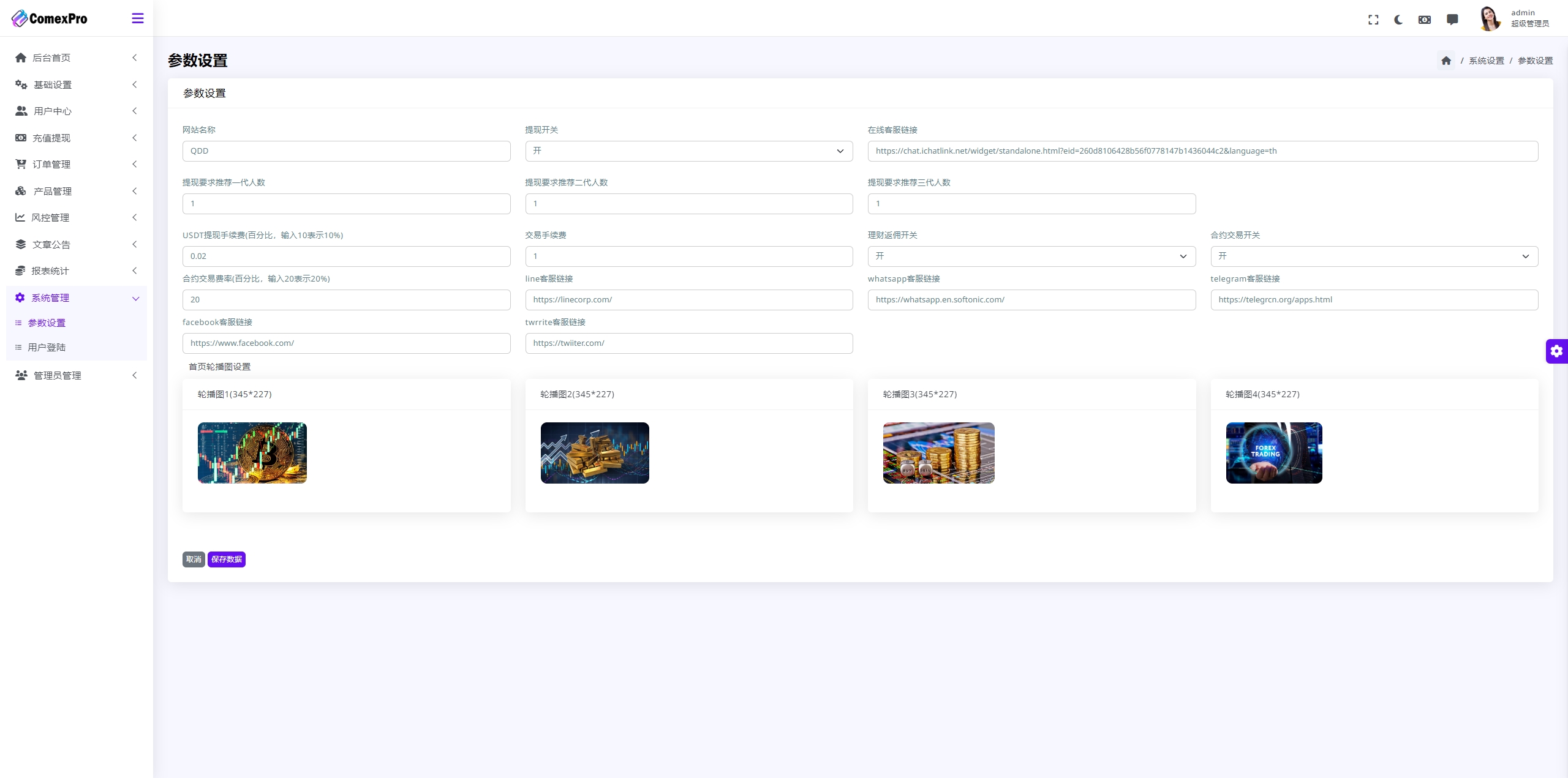1568x778 pixels.
Task: Toggle the 理财返佣开关 dropdown
Action: (x=1031, y=256)
